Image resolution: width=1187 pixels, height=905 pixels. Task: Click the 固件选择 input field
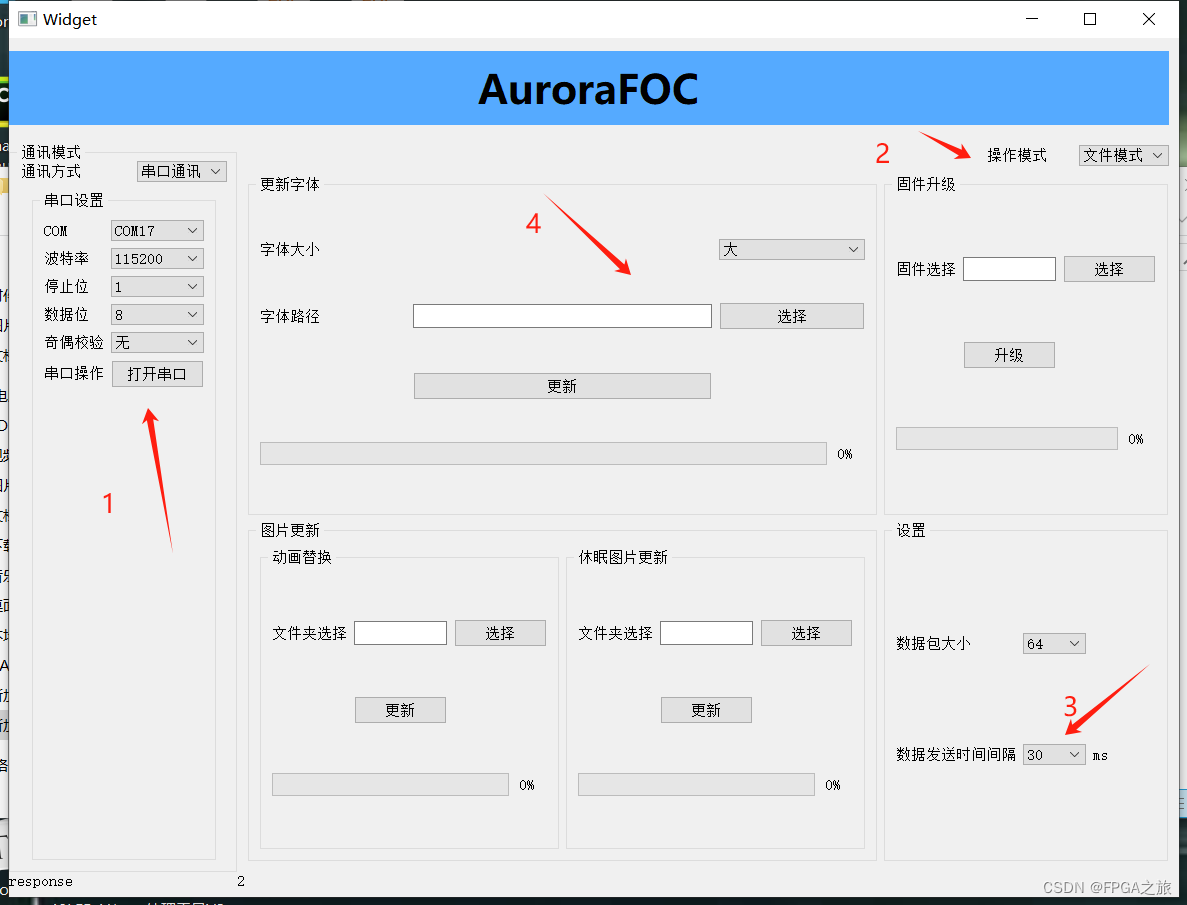point(1009,269)
